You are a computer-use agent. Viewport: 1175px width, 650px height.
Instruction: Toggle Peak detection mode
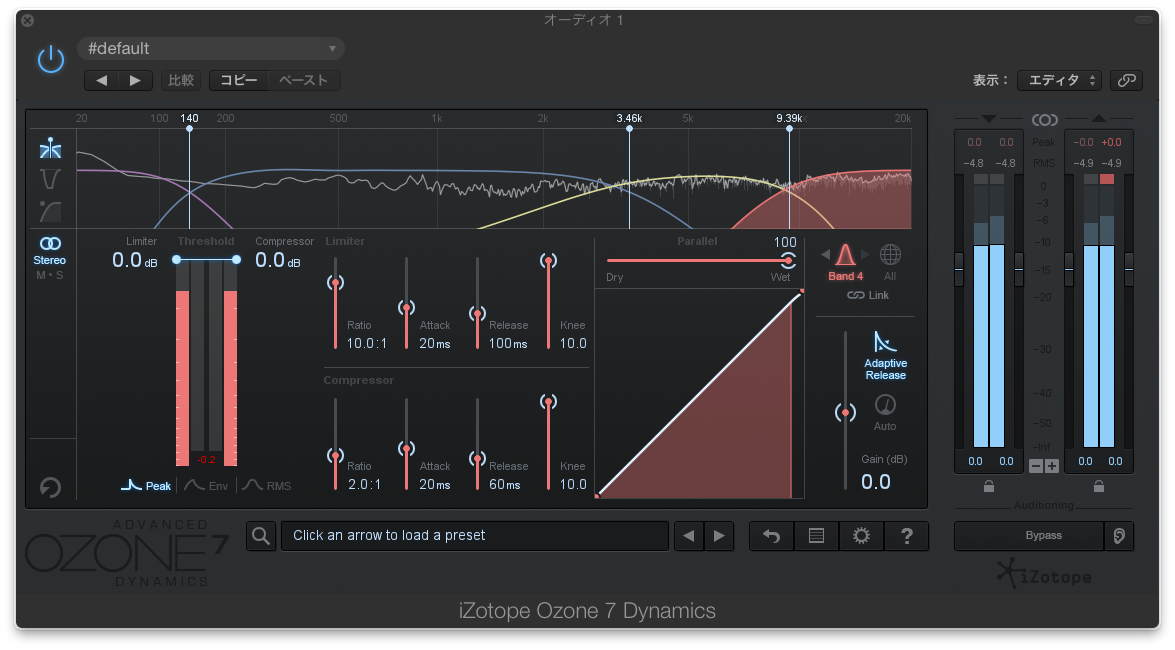click(147, 485)
